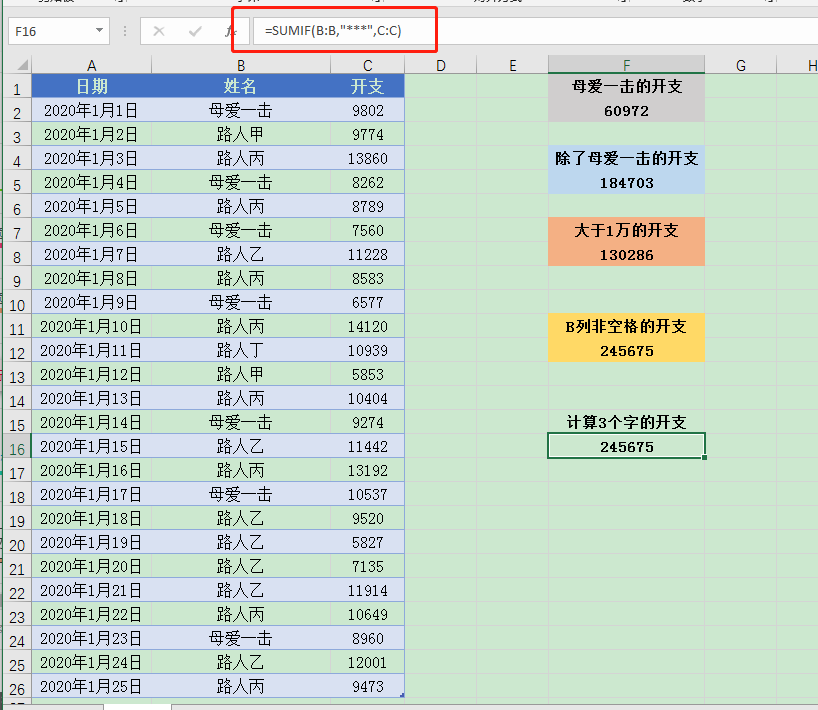Viewport: 818px width, 710px height.
Task: Select column F header
Action: coord(627,65)
